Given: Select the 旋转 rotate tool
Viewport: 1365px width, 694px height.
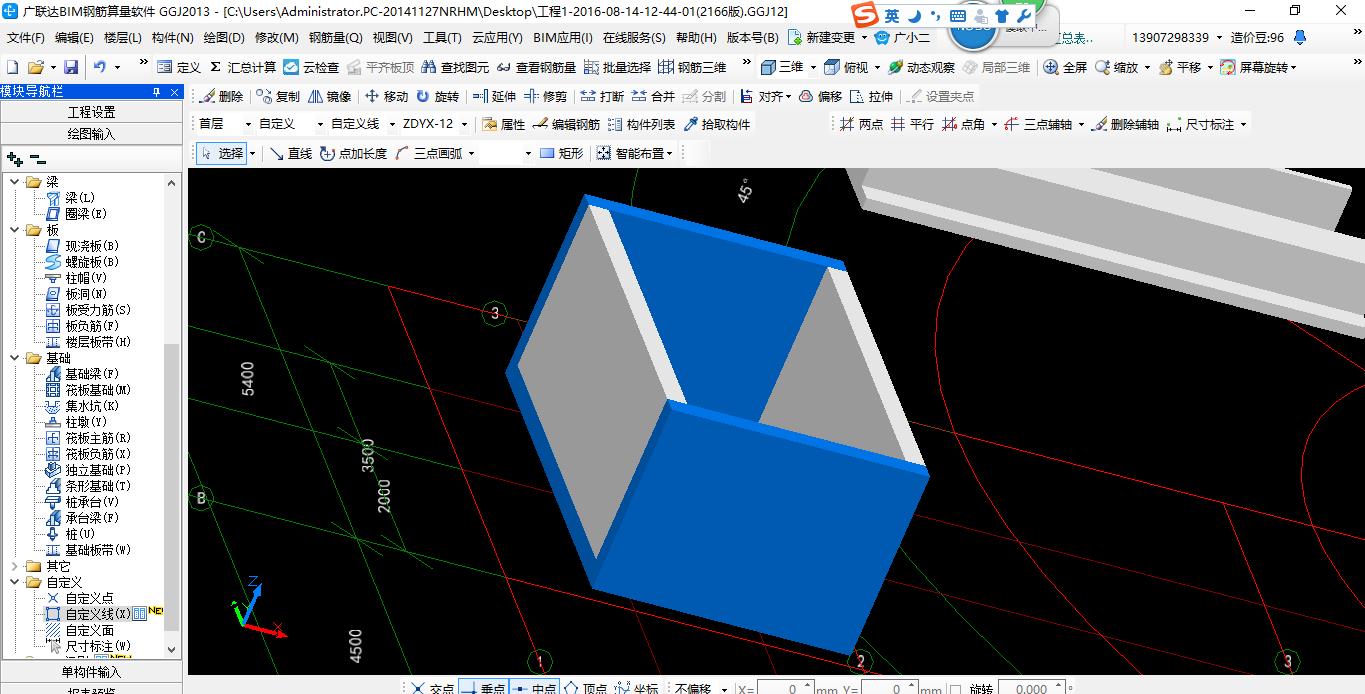Looking at the screenshot, I should [438, 96].
